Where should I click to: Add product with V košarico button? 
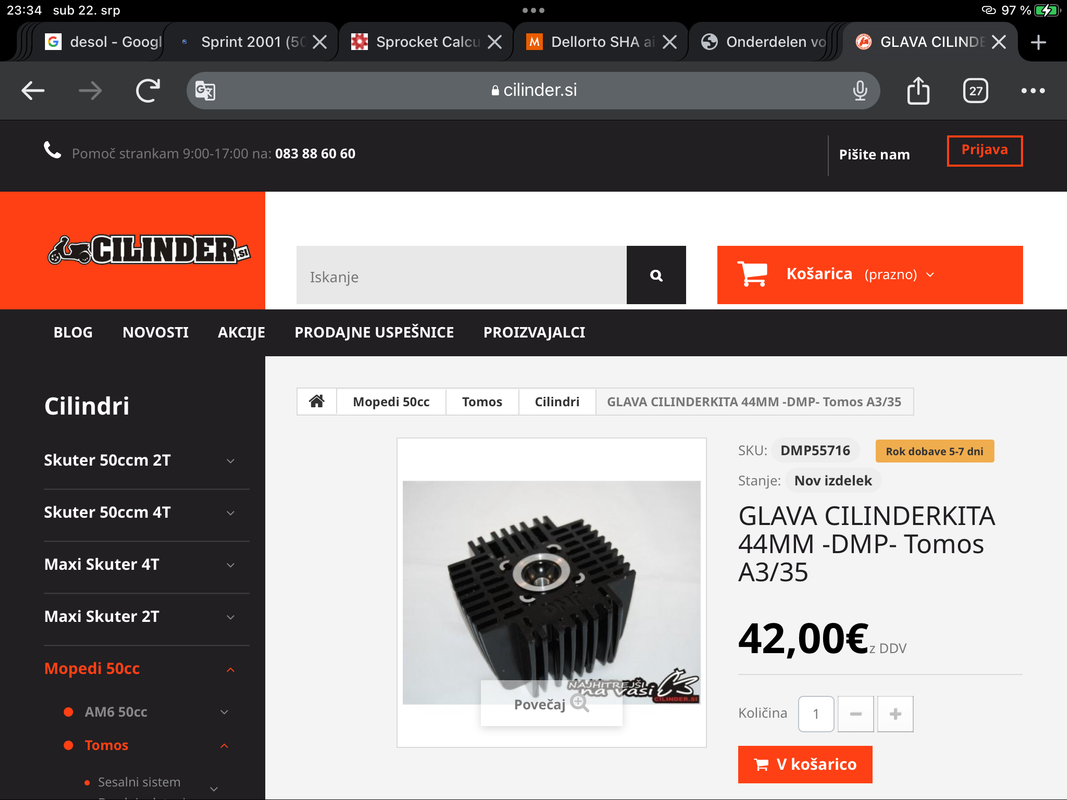click(x=805, y=765)
